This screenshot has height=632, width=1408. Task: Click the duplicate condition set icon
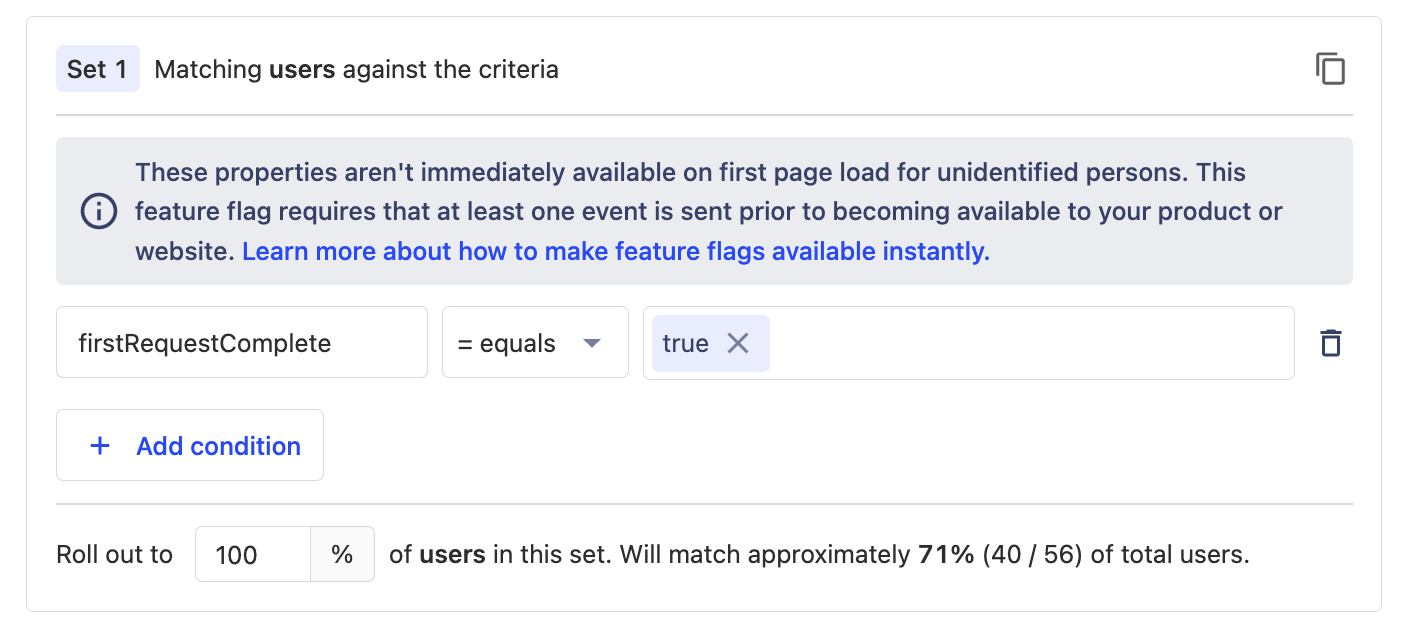(1330, 69)
